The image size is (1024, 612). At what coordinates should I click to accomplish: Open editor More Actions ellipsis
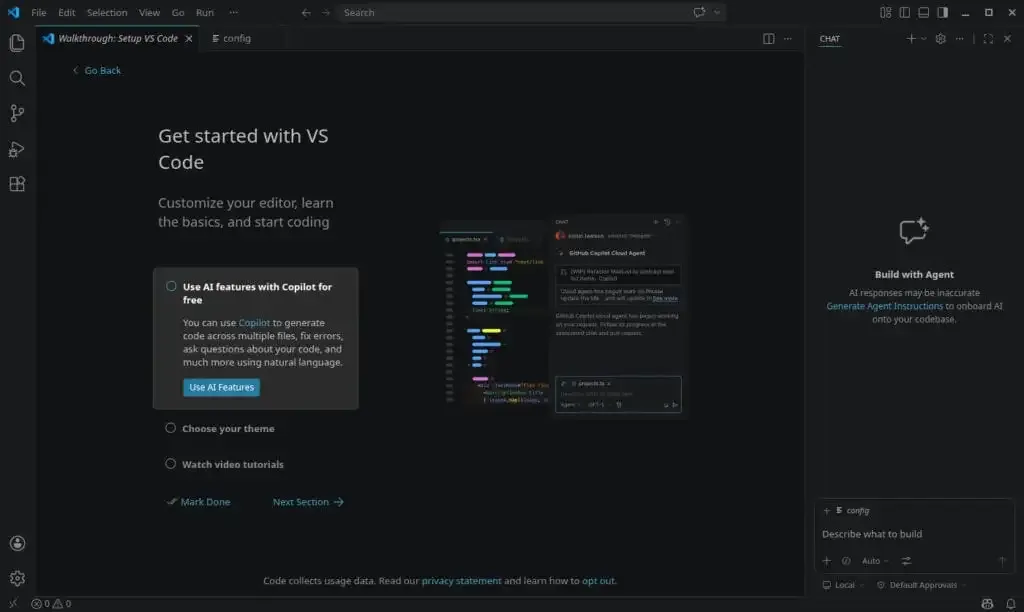pos(788,39)
